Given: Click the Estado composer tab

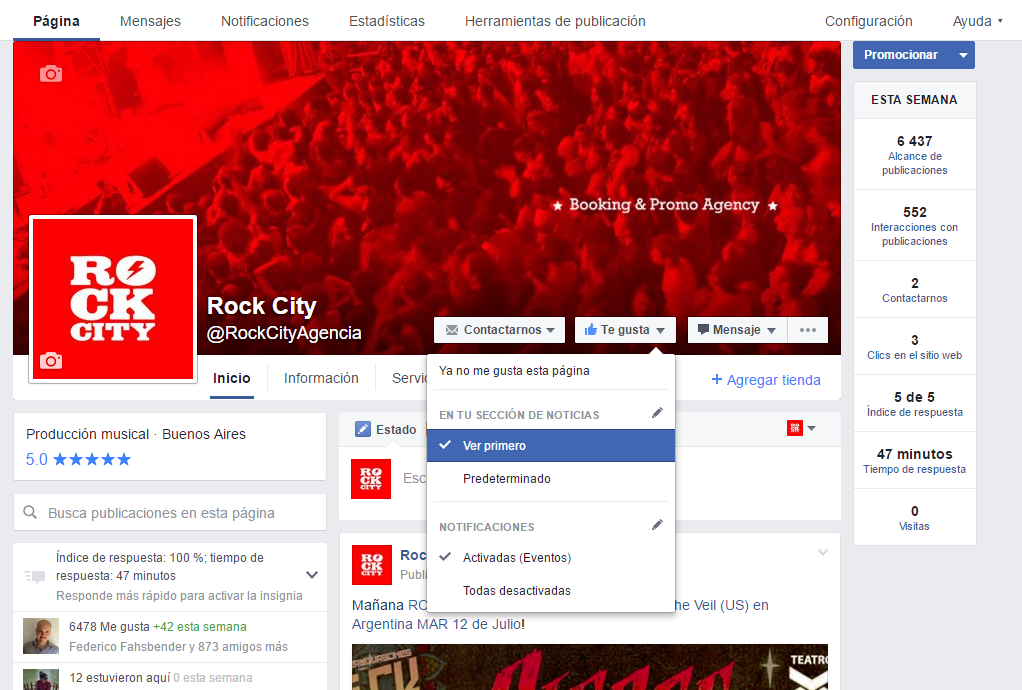Looking at the screenshot, I should pyautogui.click(x=386, y=429).
